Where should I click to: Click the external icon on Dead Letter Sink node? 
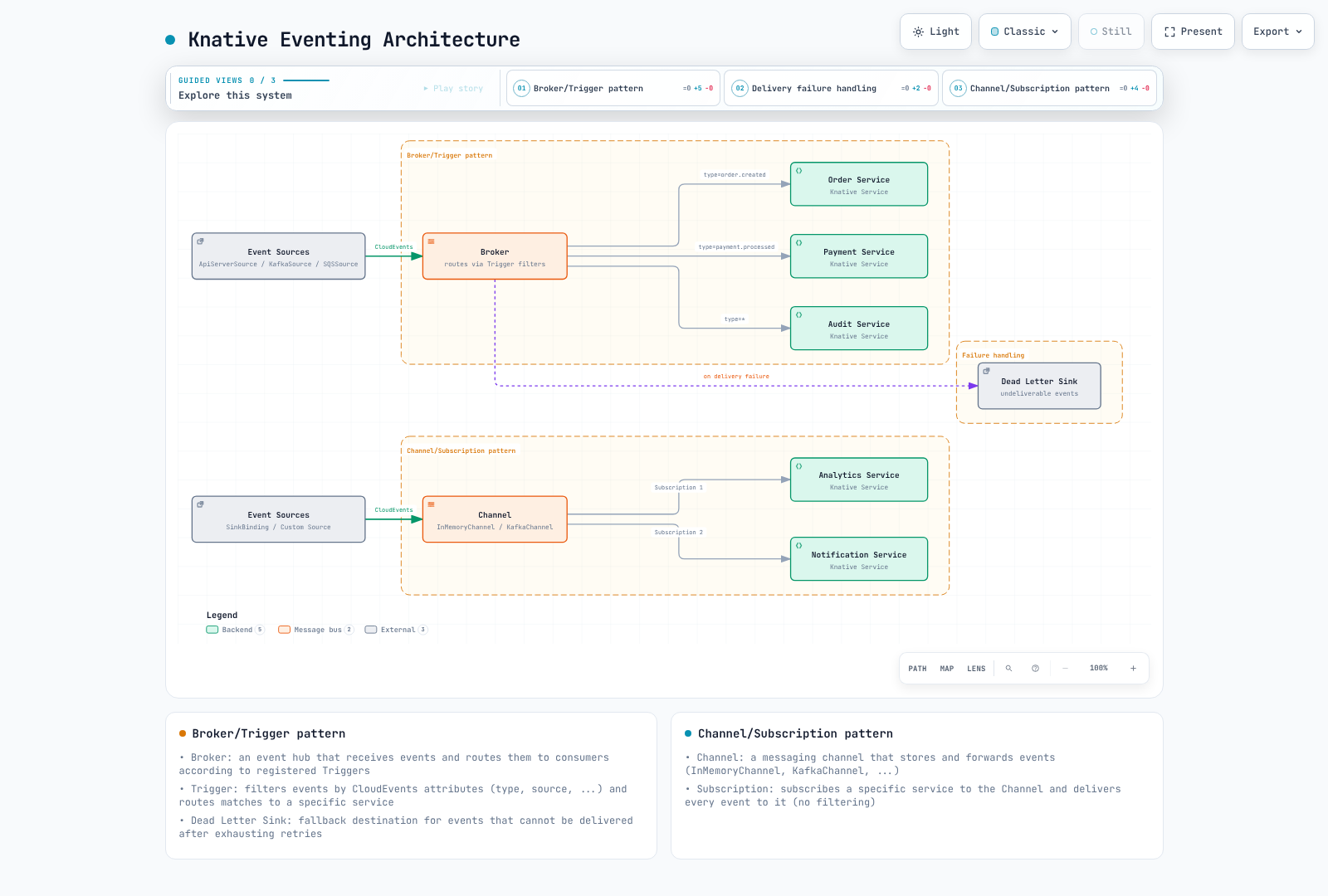tap(986, 371)
